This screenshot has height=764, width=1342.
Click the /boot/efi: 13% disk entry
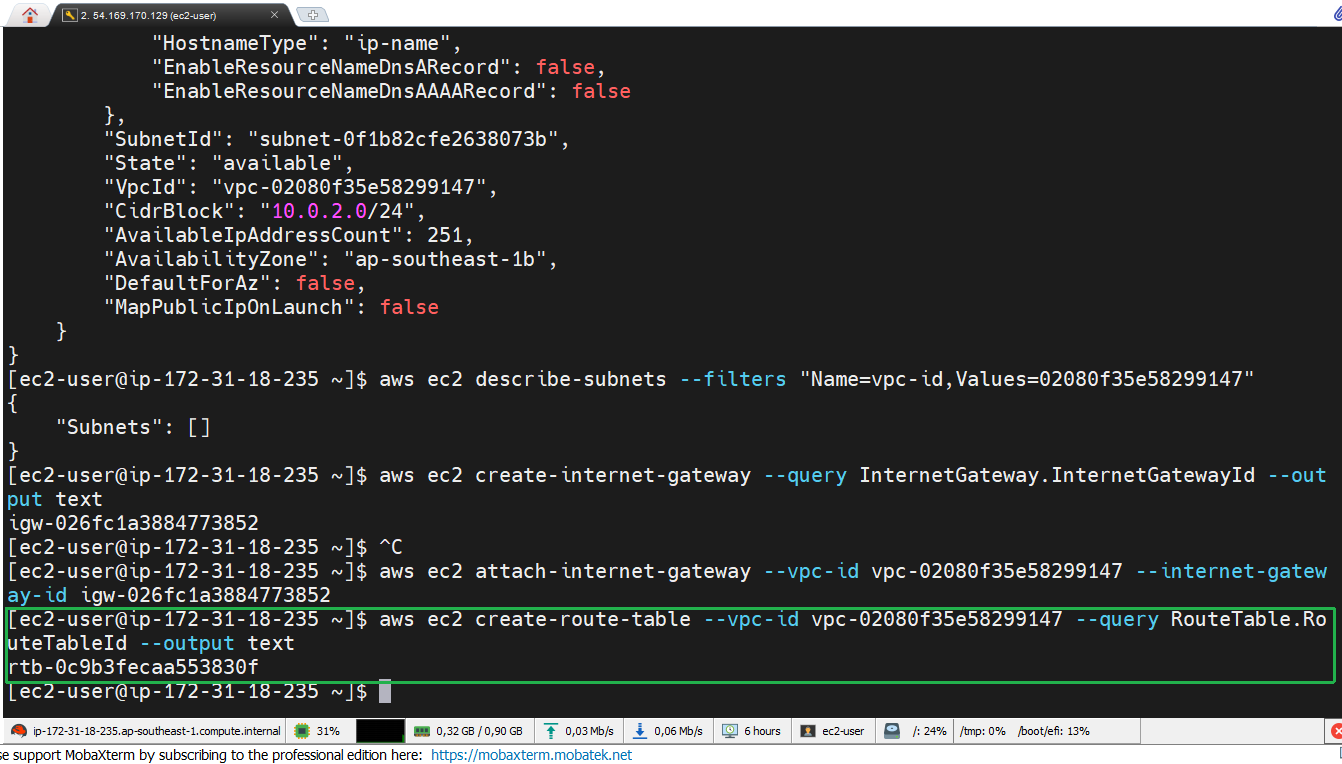1053,731
